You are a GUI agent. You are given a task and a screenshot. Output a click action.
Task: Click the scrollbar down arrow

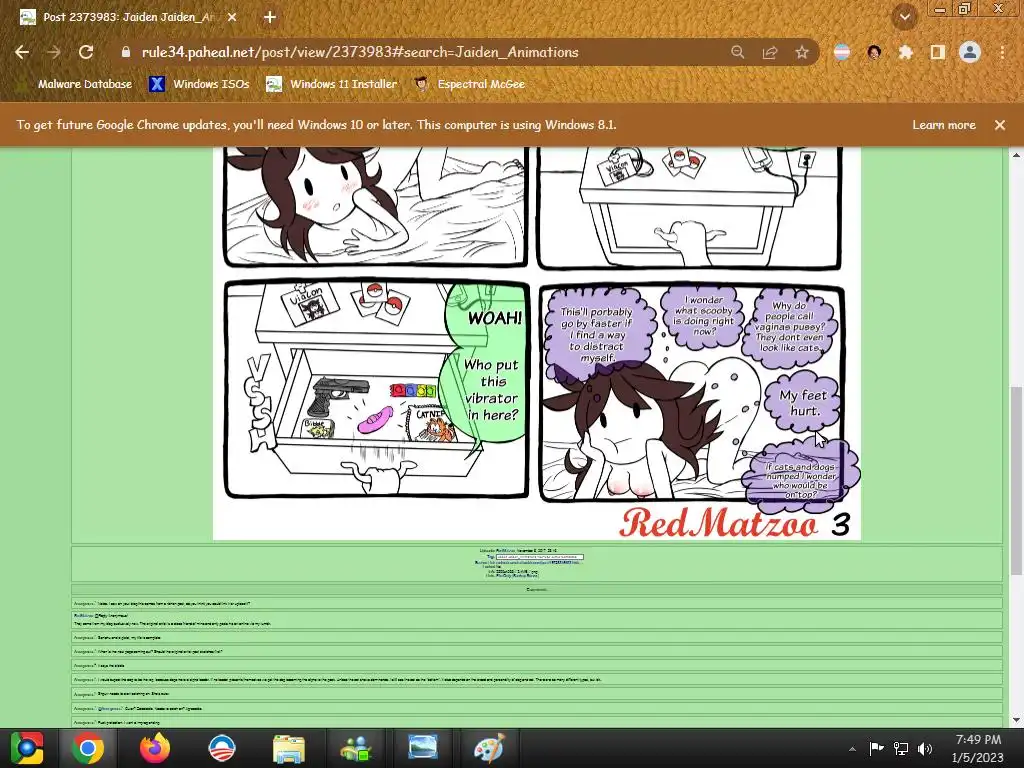click(1016, 720)
